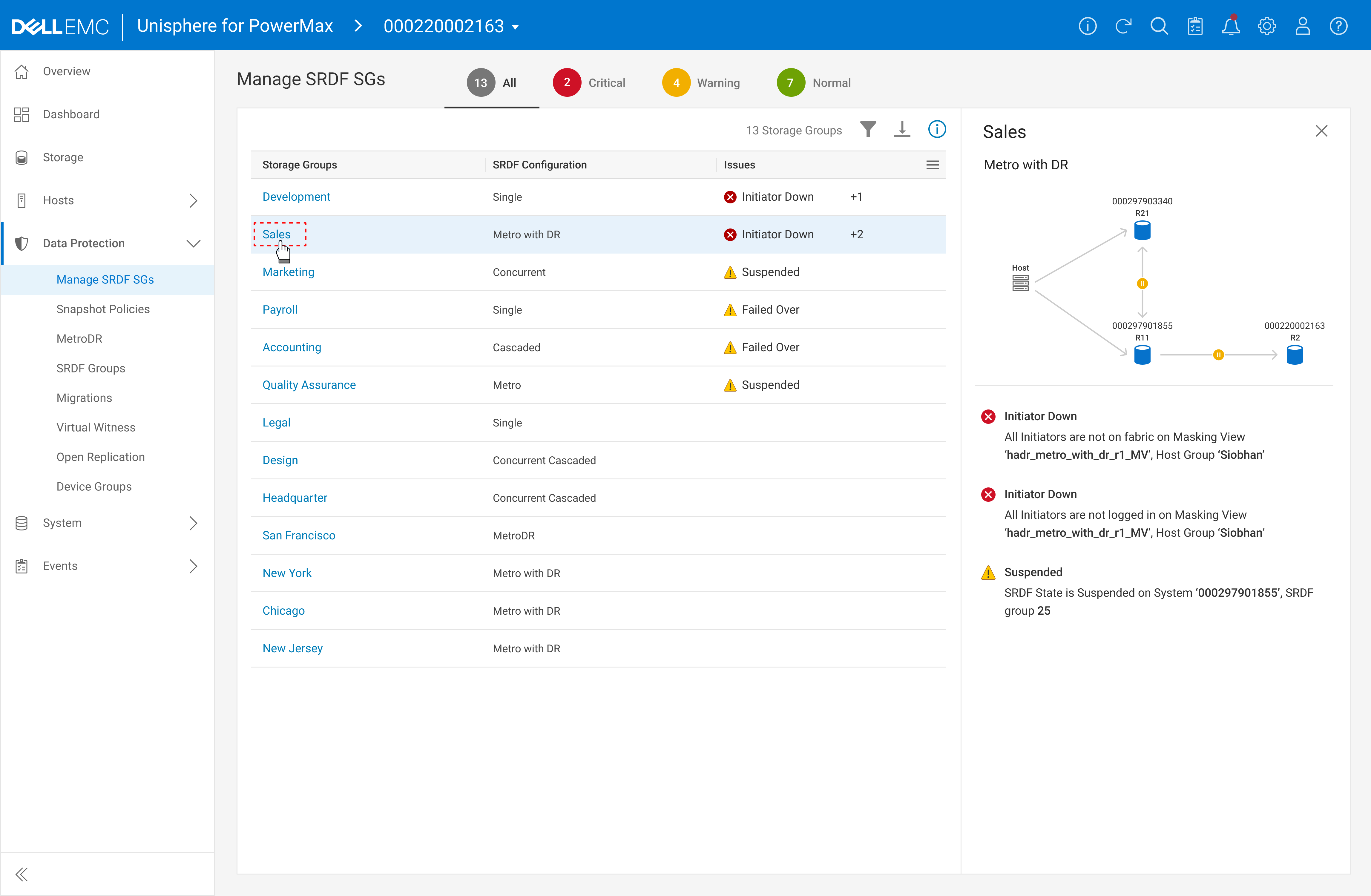The height and width of the screenshot is (896, 1371).
Task: Click the download/export icon above table
Action: [x=902, y=130]
